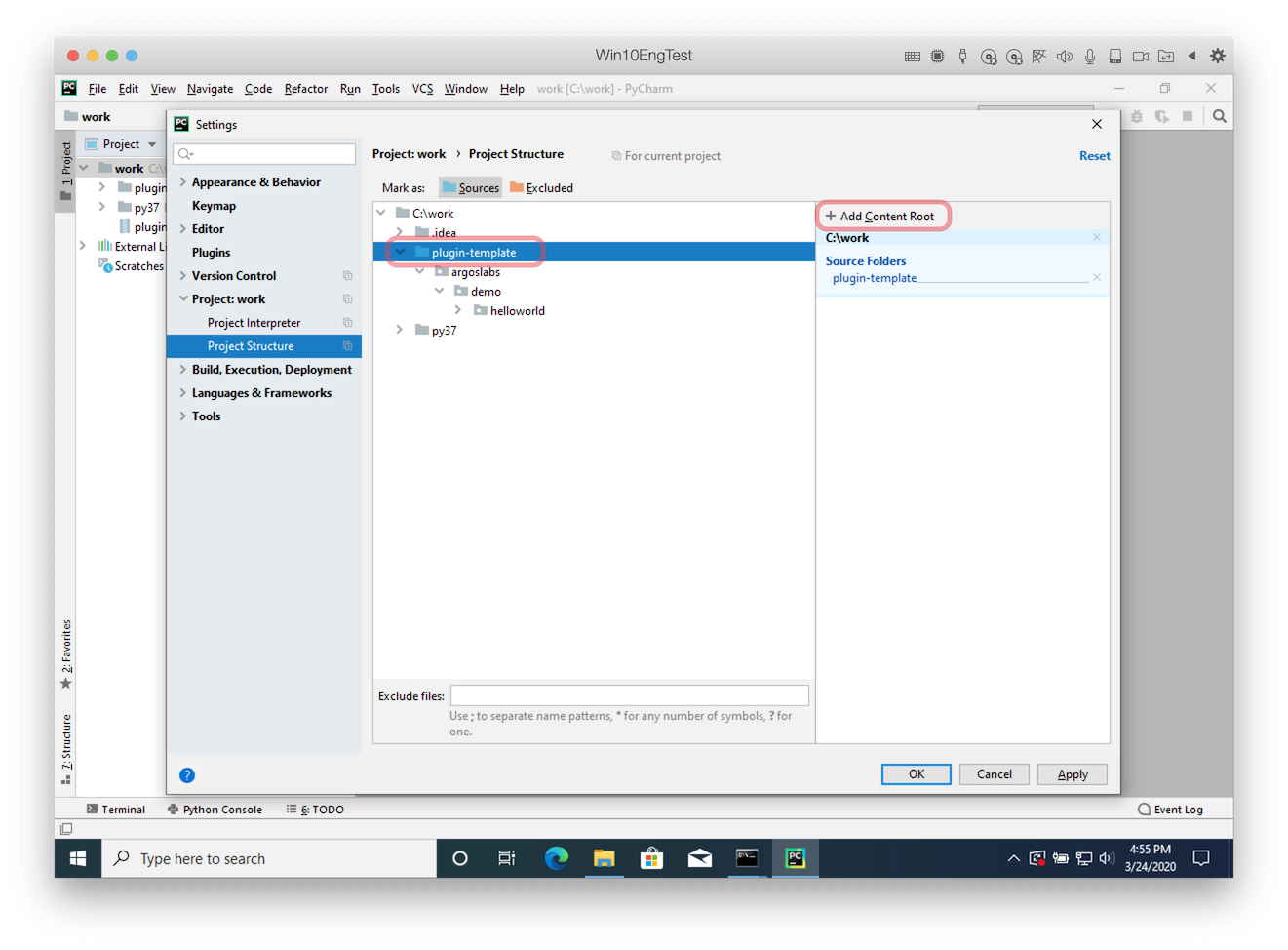Select the .idea folder

coord(445,233)
